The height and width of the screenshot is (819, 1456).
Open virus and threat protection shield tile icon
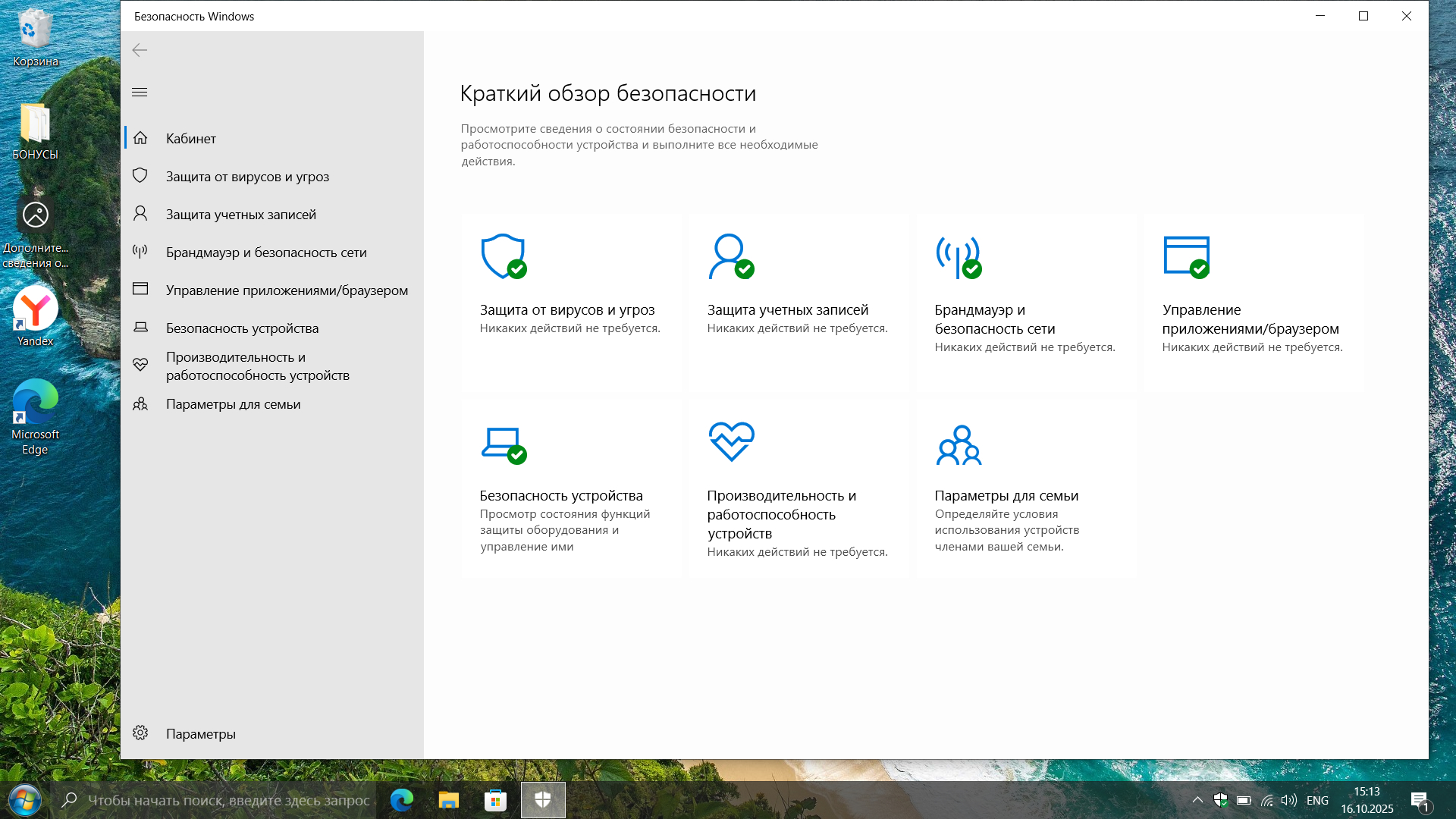tap(503, 256)
